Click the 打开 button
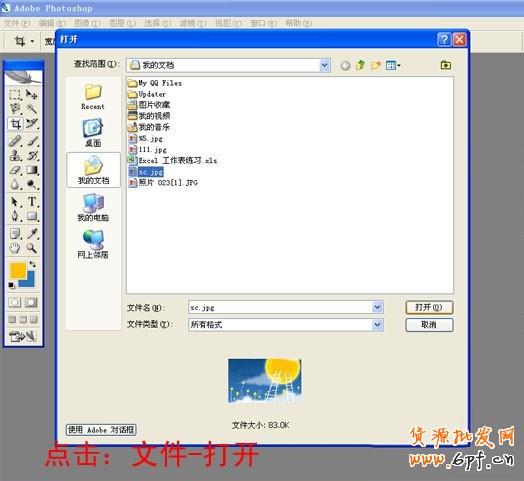Screen dimensions: 524x481 tap(429, 307)
